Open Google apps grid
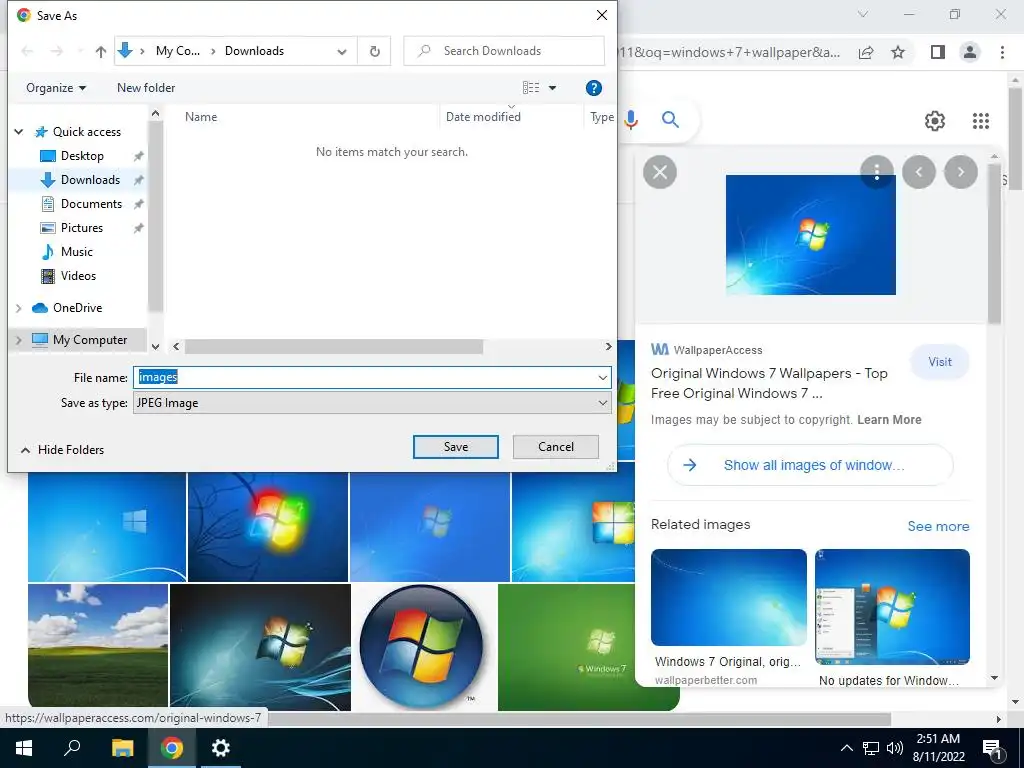Viewport: 1024px width, 768px height. [x=981, y=121]
